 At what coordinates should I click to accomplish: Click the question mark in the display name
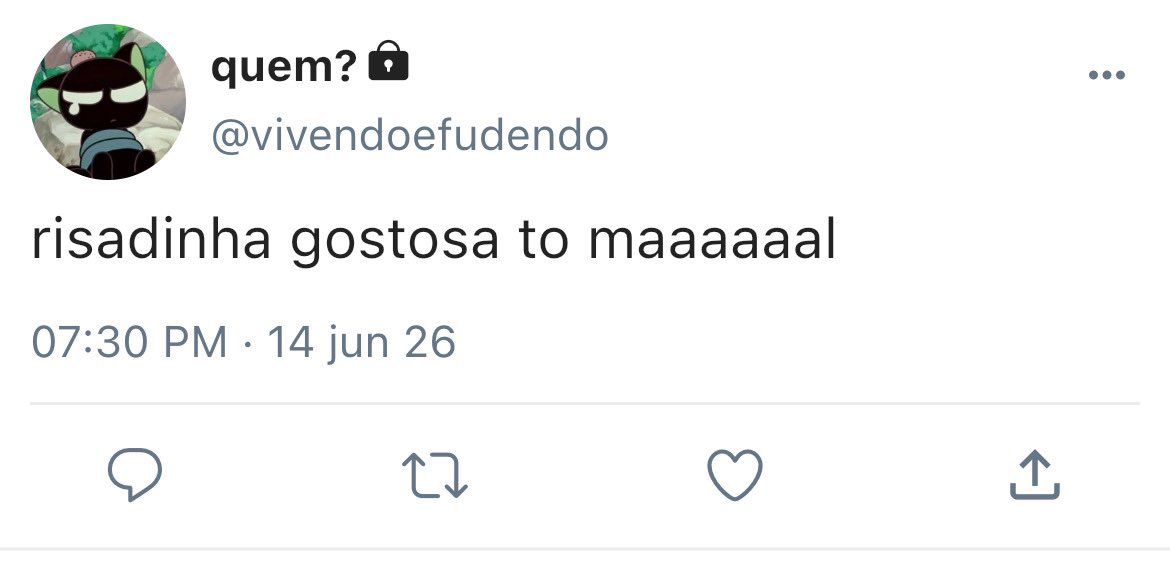pyautogui.click(x=348, y=66)
